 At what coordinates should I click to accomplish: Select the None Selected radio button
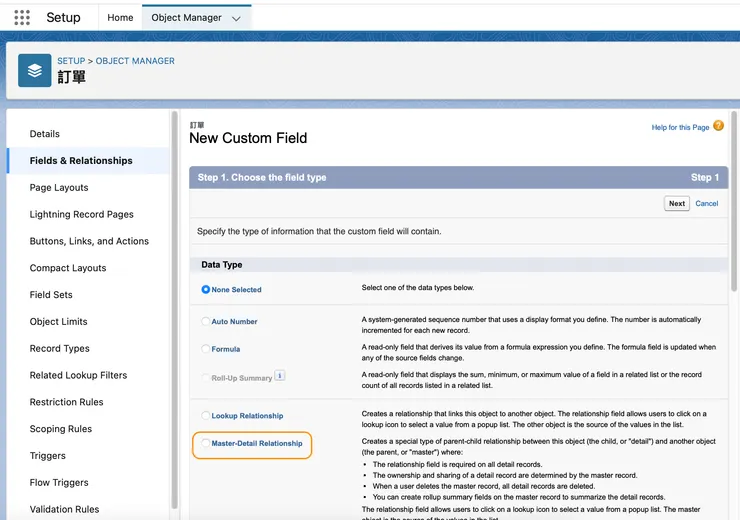206,290
